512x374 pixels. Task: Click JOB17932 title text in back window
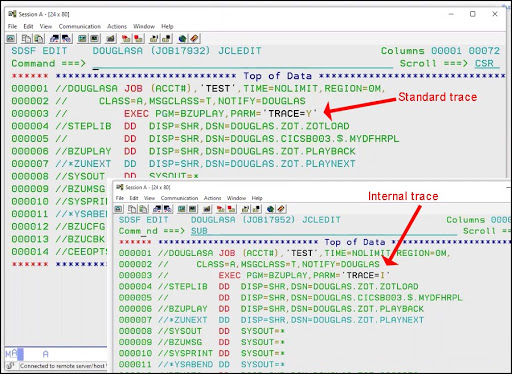(181, 51)
